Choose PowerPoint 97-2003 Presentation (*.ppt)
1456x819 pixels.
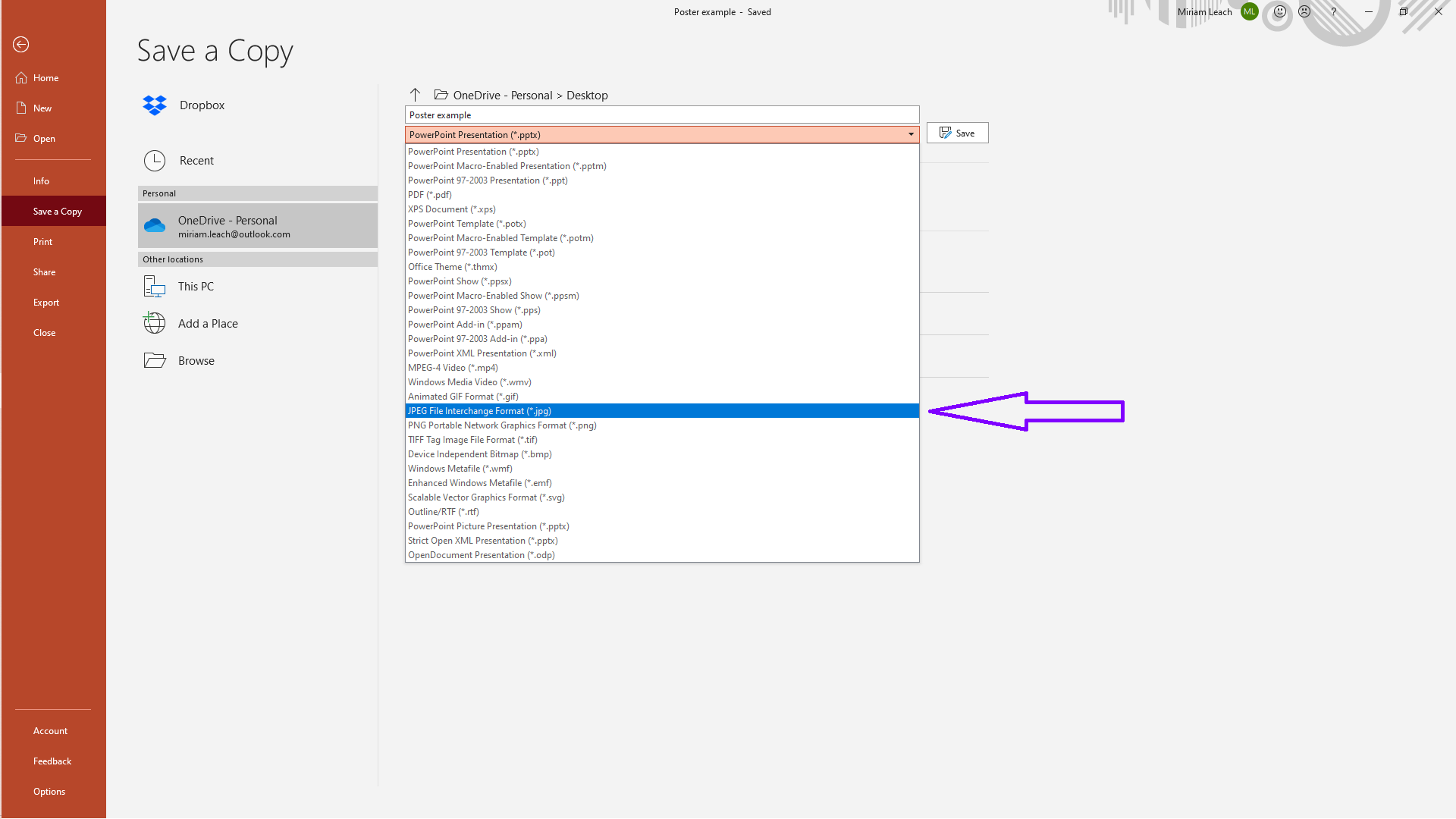[x=662, y=180]
